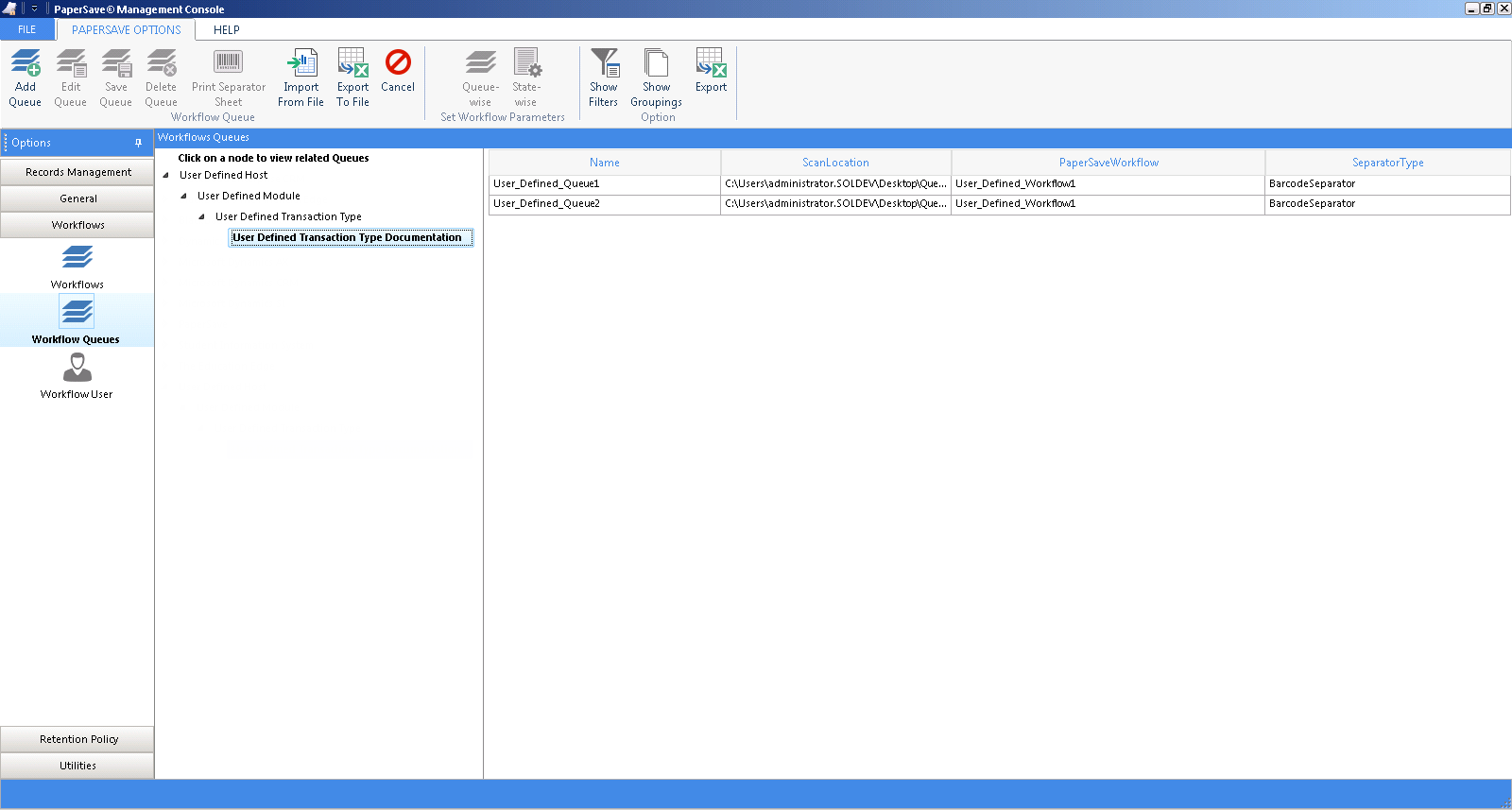1512x810 pixels.
Task: Select the User Defined Module tree label
Action: pos(249,196)
